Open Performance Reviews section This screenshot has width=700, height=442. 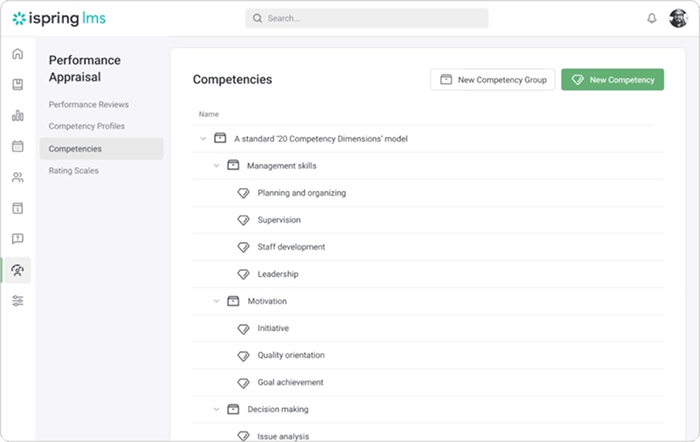88,104
